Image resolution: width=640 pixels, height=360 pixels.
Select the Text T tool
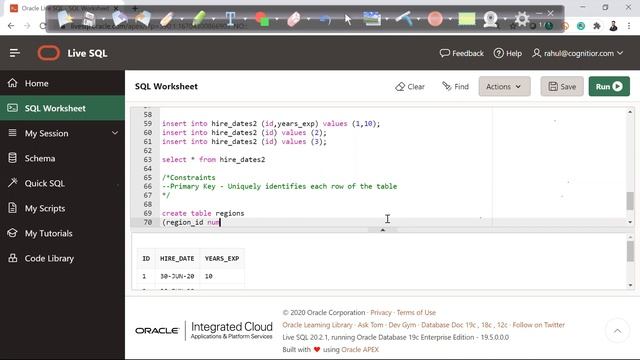click(230, 19)
